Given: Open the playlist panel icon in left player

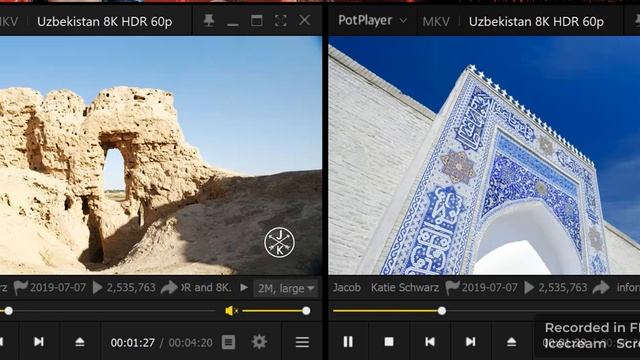Looking at the screenshot, I should [x=229, y=342].
